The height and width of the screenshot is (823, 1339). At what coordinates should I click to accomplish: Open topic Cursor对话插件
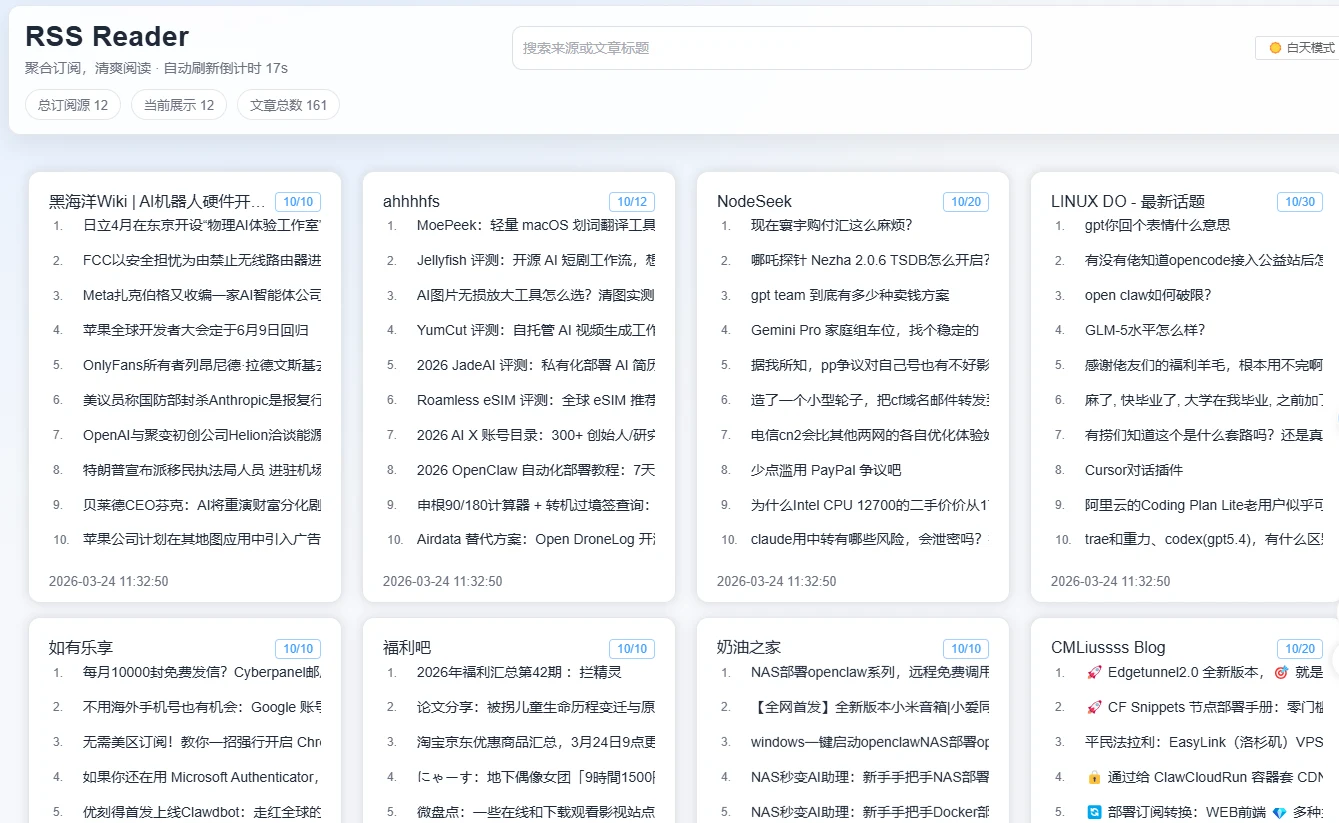point(1134,470)
